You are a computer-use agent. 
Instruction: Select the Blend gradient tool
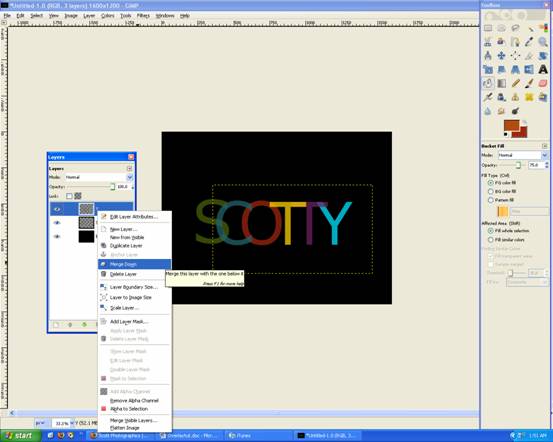pyautogui.click(x=502, y=83)
